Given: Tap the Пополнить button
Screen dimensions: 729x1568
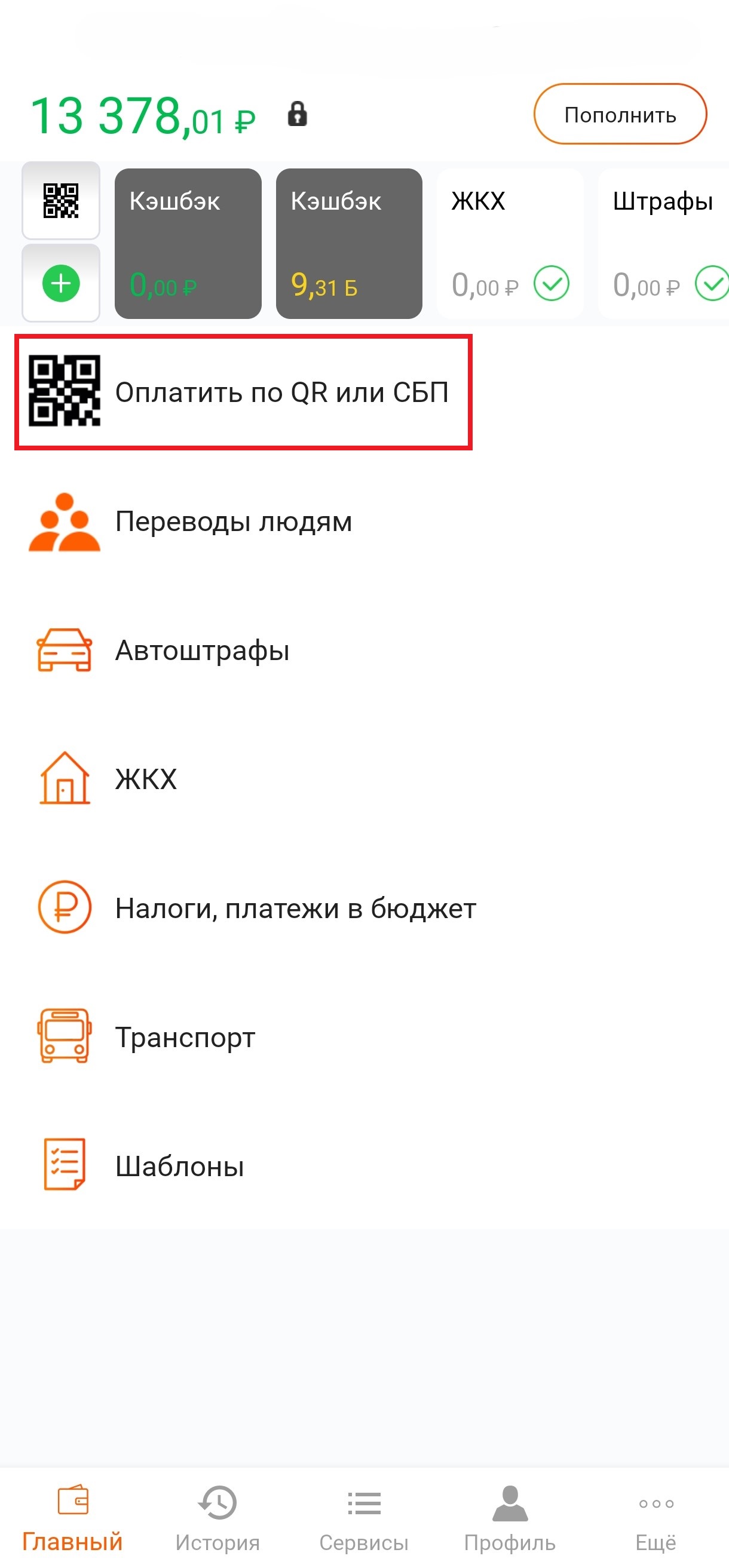Looking at the screenshot, I should click(x=620, y=115).
